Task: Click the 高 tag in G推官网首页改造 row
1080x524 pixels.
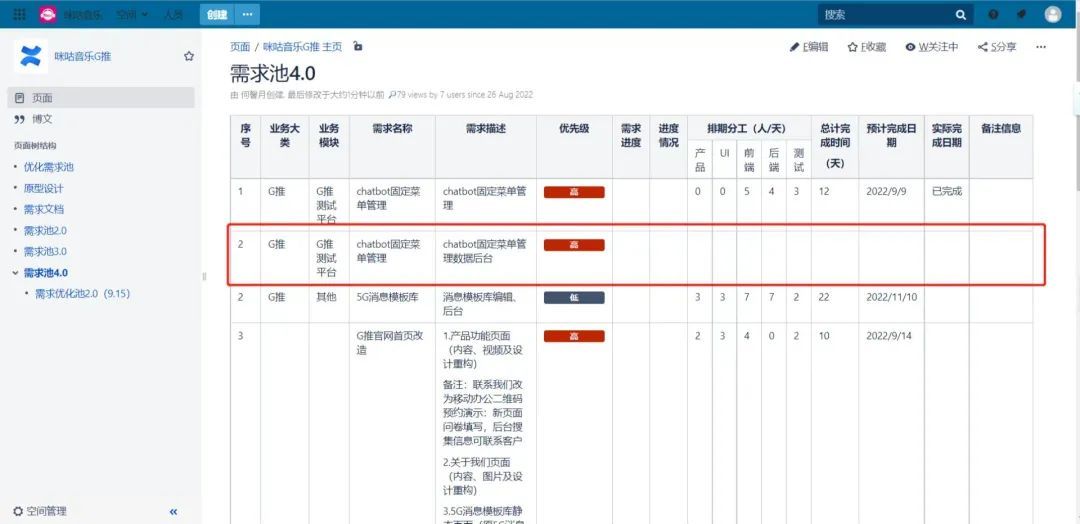Action: [x=574, y=336]
